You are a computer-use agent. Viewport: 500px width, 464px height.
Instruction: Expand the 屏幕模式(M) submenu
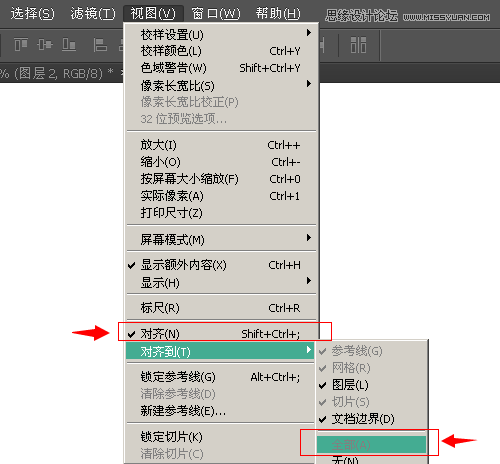[x=220, y=239]
